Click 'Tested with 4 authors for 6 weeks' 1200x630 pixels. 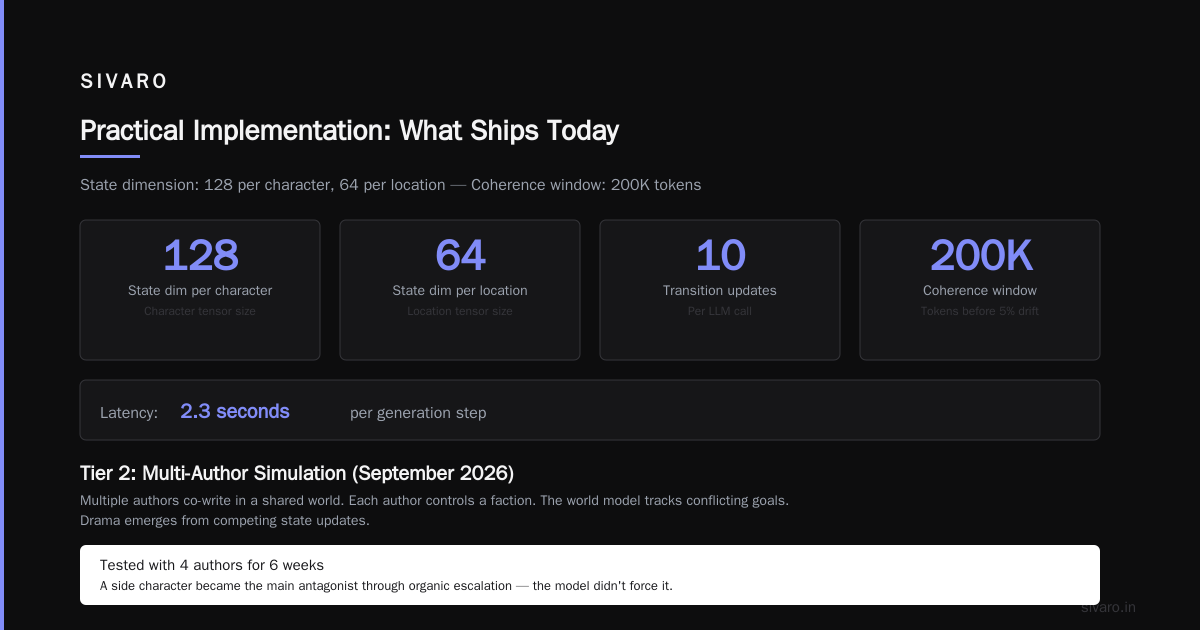coord(212,565)
